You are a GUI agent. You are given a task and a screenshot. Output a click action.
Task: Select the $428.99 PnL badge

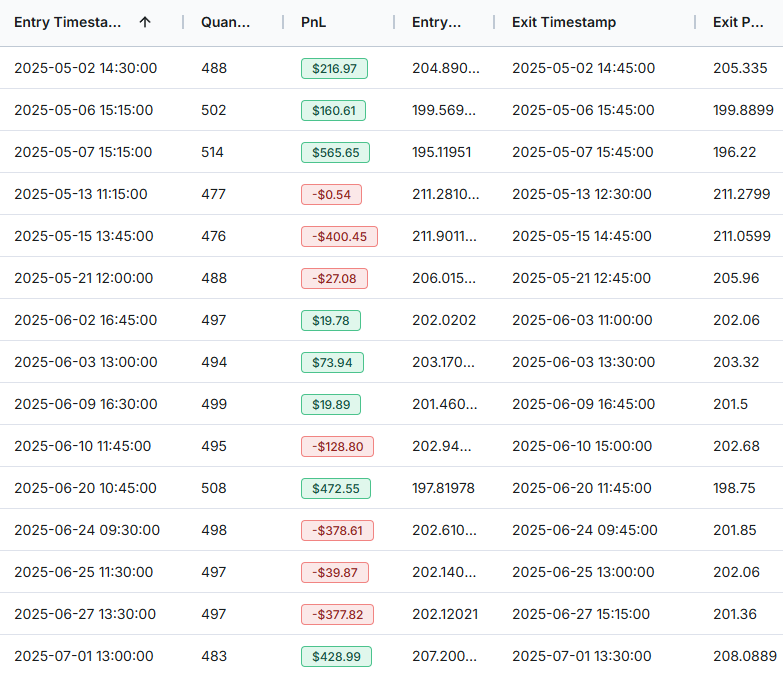pyautogui.click(x=336, y=656)
